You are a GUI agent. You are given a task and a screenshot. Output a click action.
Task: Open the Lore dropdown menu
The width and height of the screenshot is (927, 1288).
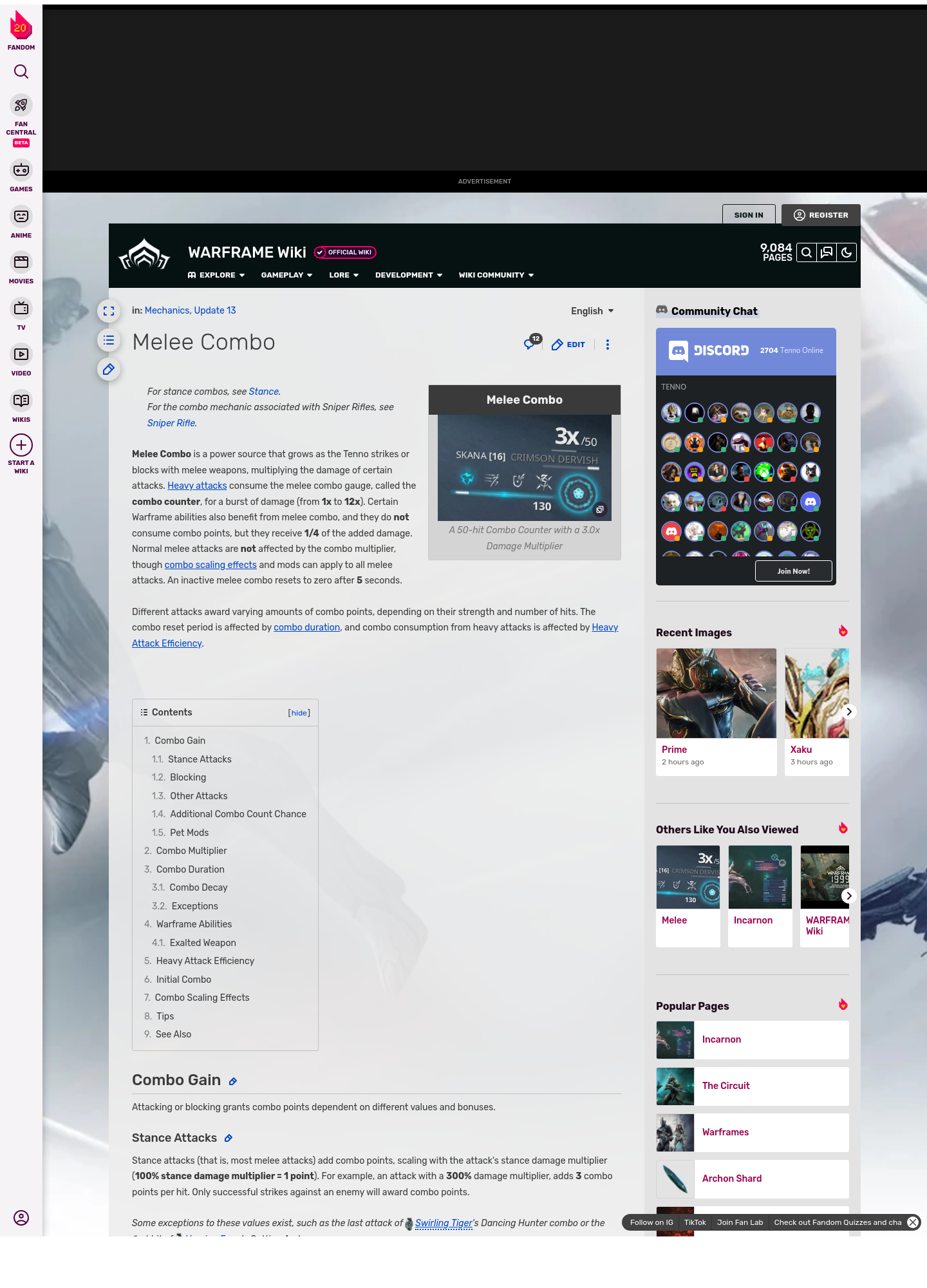coord(344,275)
